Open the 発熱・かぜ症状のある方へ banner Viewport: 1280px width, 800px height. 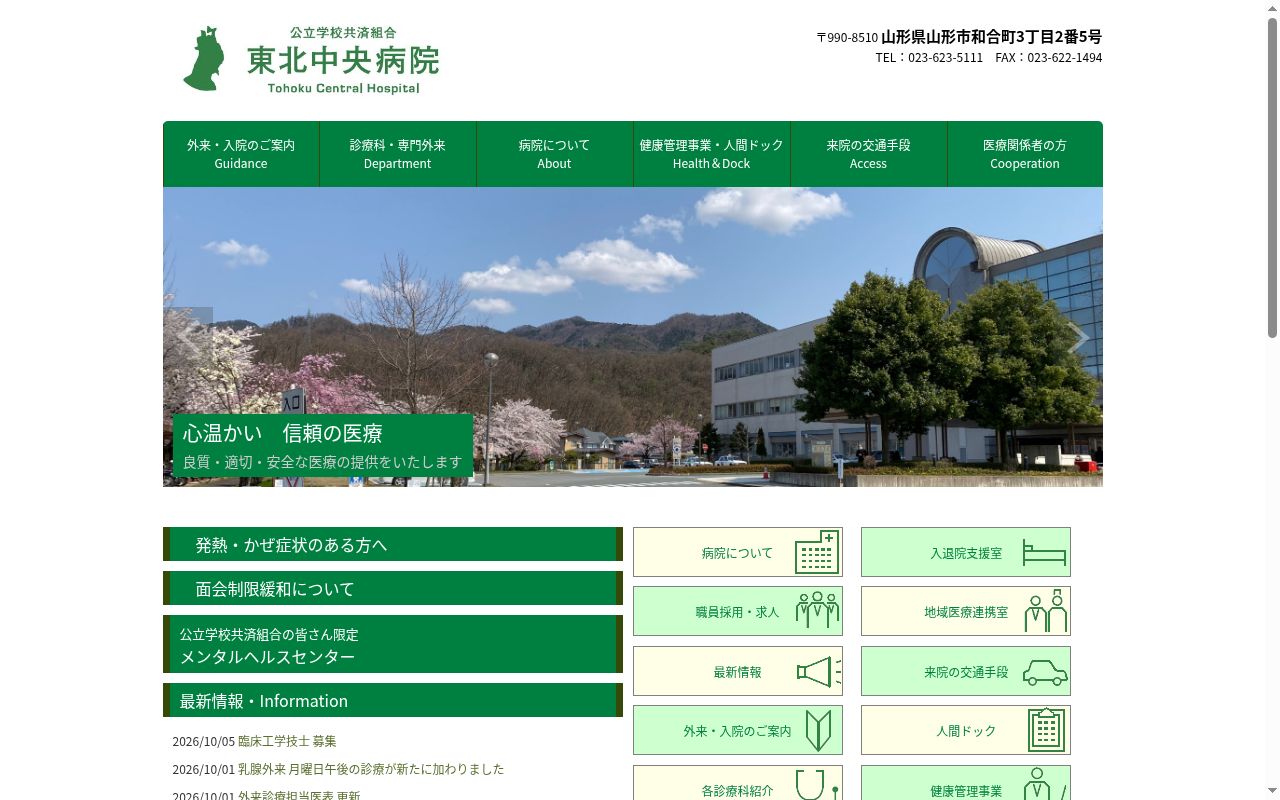tap(393, 544)
